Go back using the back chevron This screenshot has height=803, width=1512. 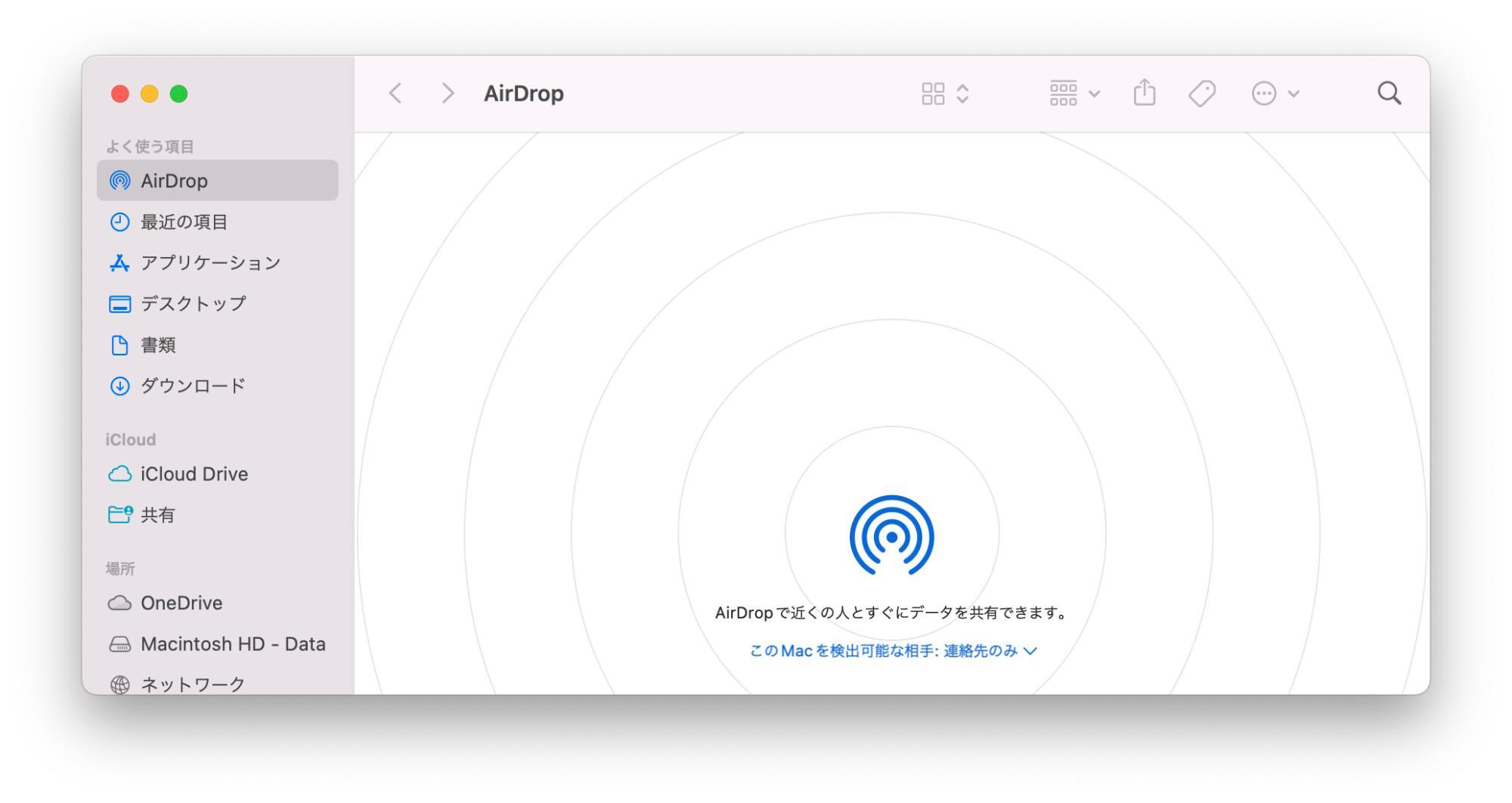click(395, 92)
